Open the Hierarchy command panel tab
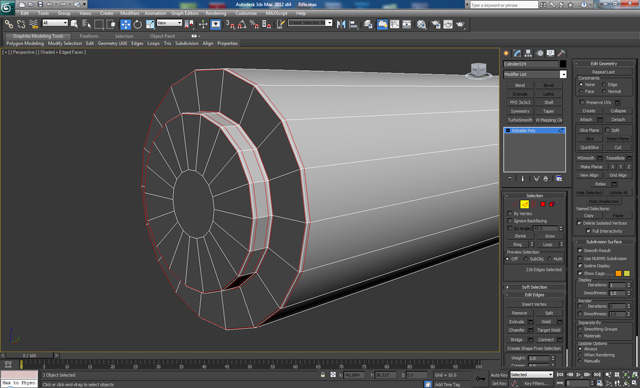 pos(529,53)
